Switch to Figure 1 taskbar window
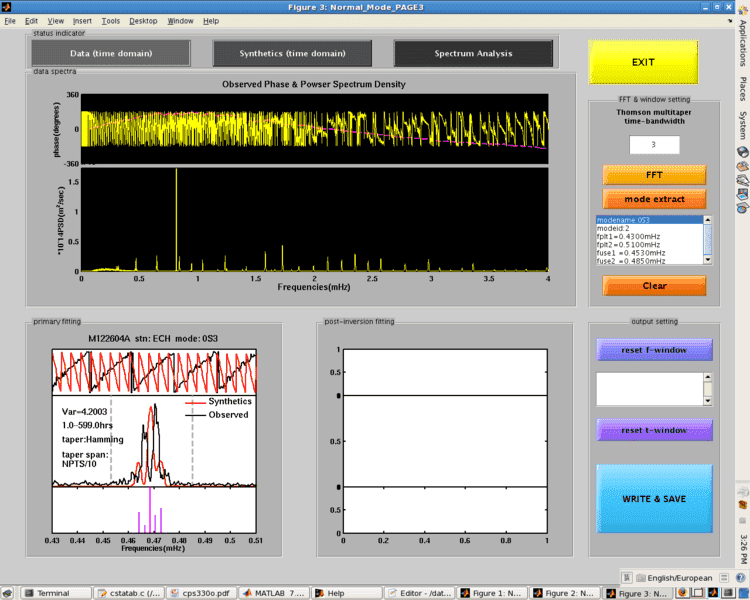Image resolution: width=750 pixels, height=600 pixels. pos(494,593)
